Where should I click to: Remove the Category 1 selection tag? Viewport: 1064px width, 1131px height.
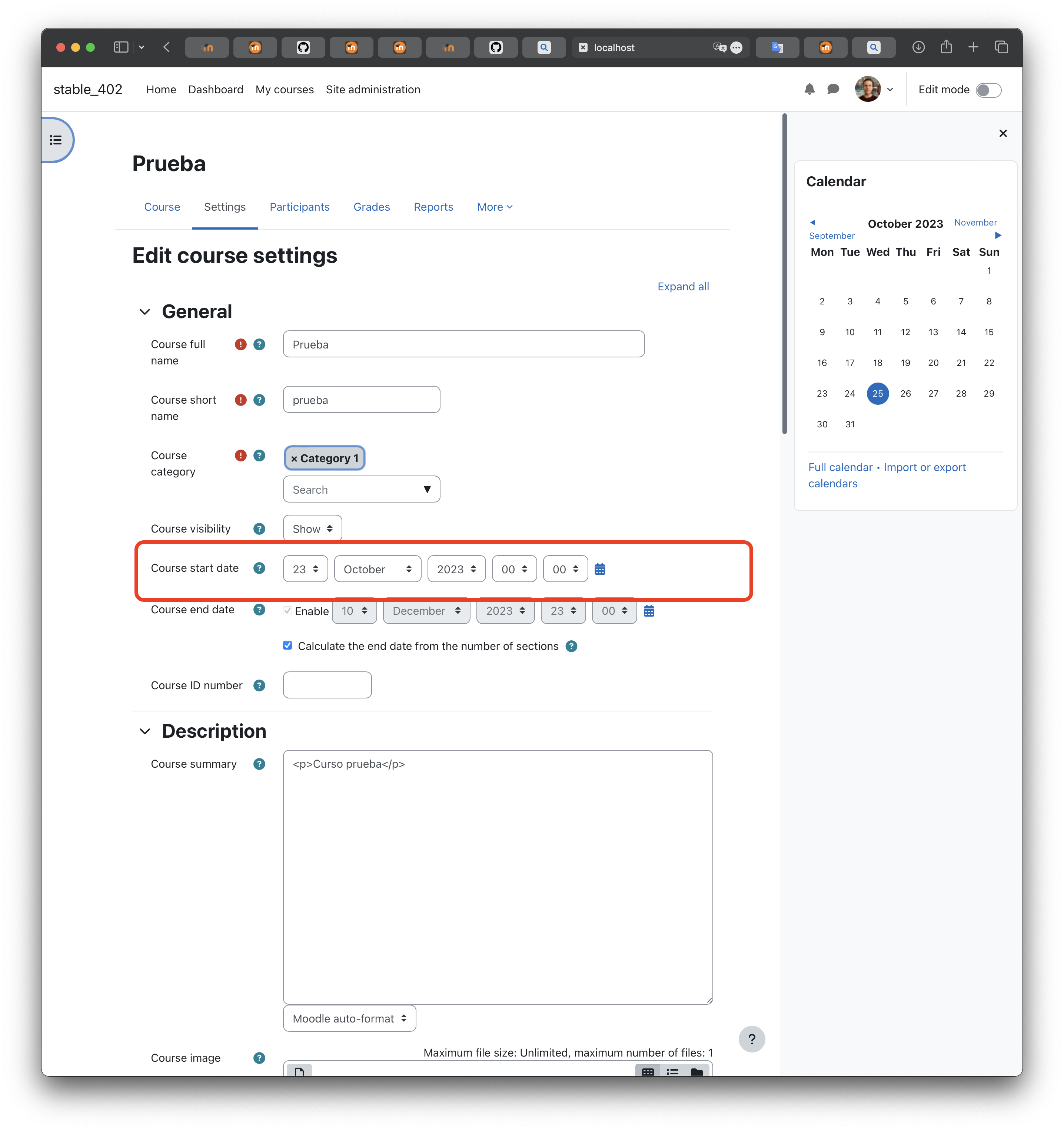point(324,458)
